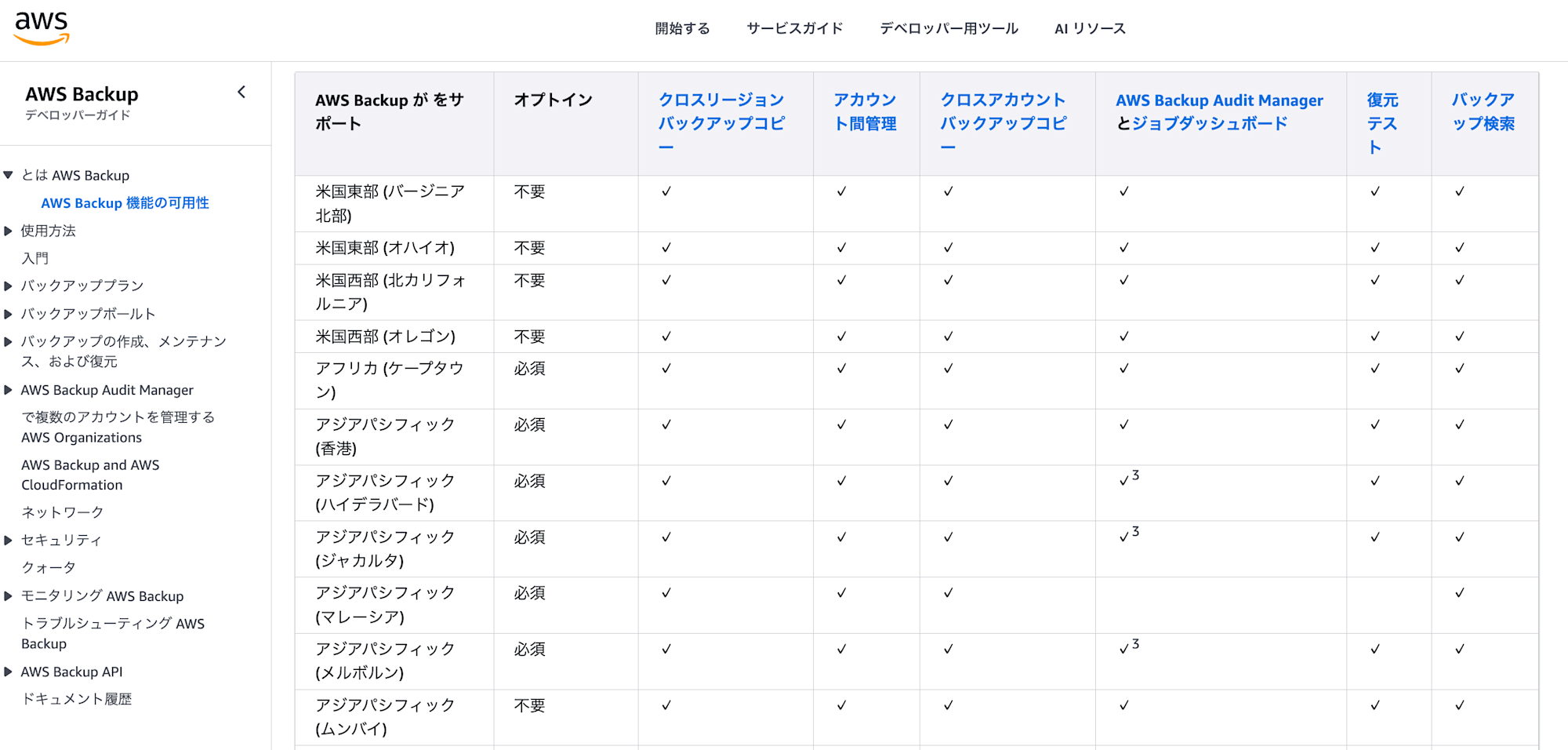Collapse the とは AWS Backup section

pyautogui.click(x=8, y=175)
